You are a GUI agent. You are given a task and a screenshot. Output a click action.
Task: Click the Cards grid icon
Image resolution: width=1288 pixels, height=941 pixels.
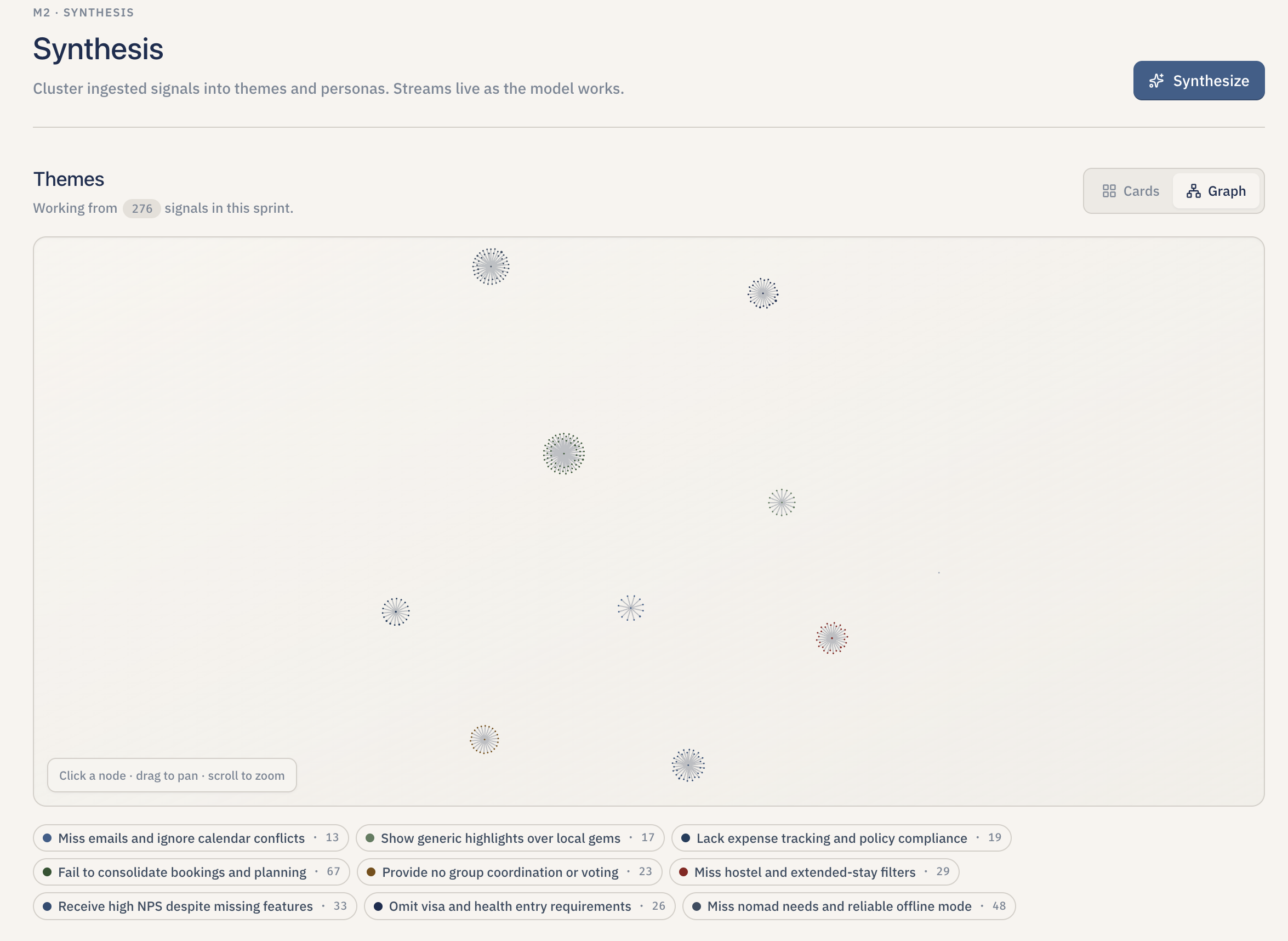(x=1109, y=191)
